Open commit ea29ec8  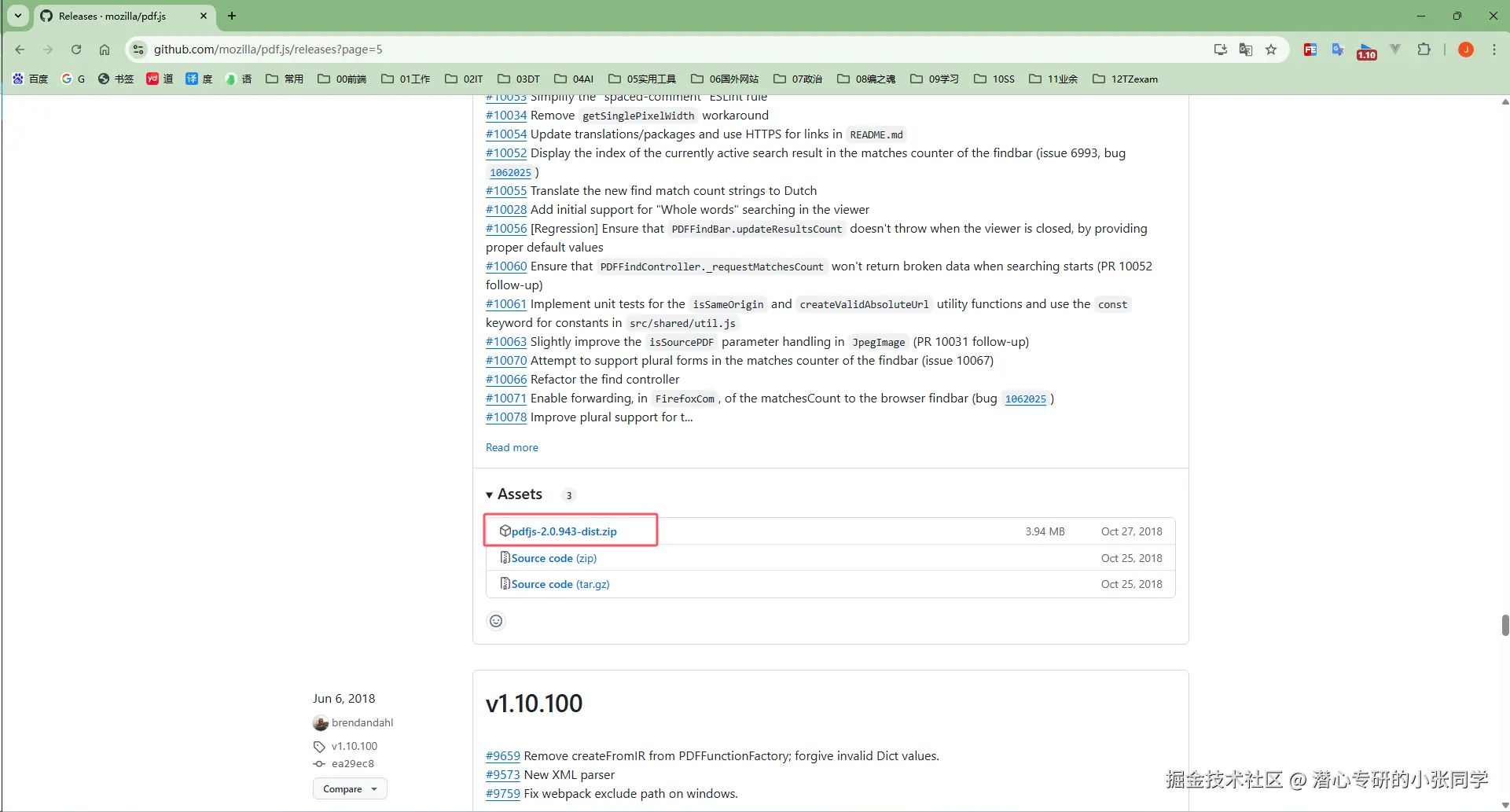(x=353, y=763)
